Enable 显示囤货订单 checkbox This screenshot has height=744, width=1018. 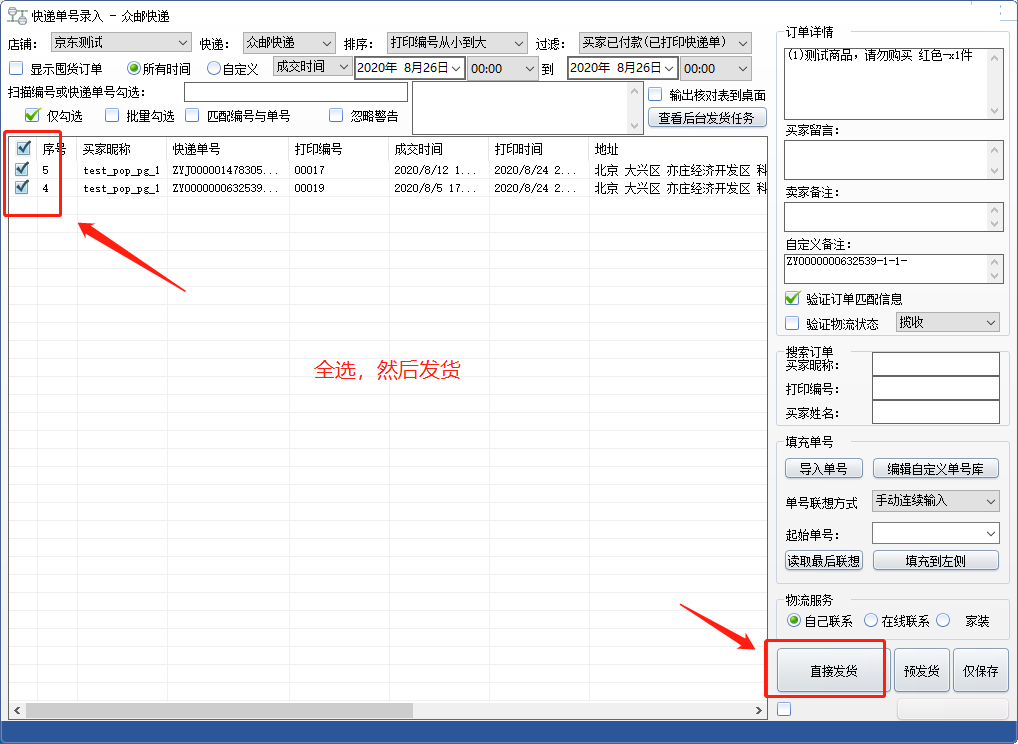coord(16,69)
